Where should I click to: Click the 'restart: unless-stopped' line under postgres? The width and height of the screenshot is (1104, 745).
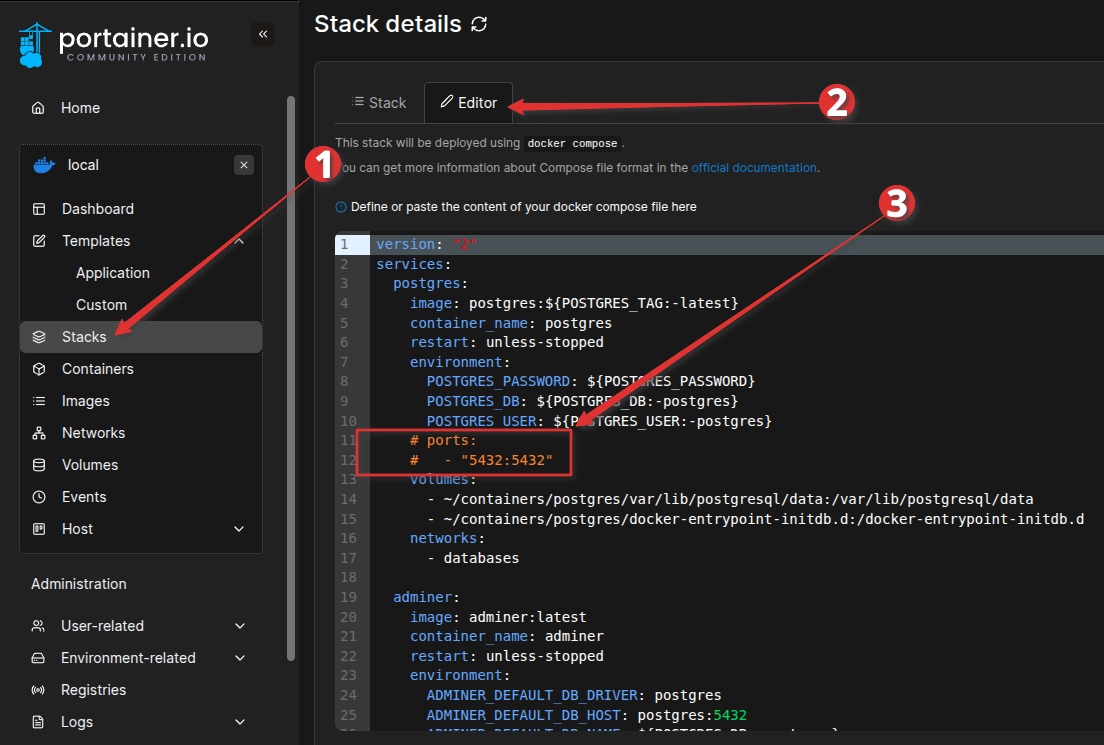(507, 342)
